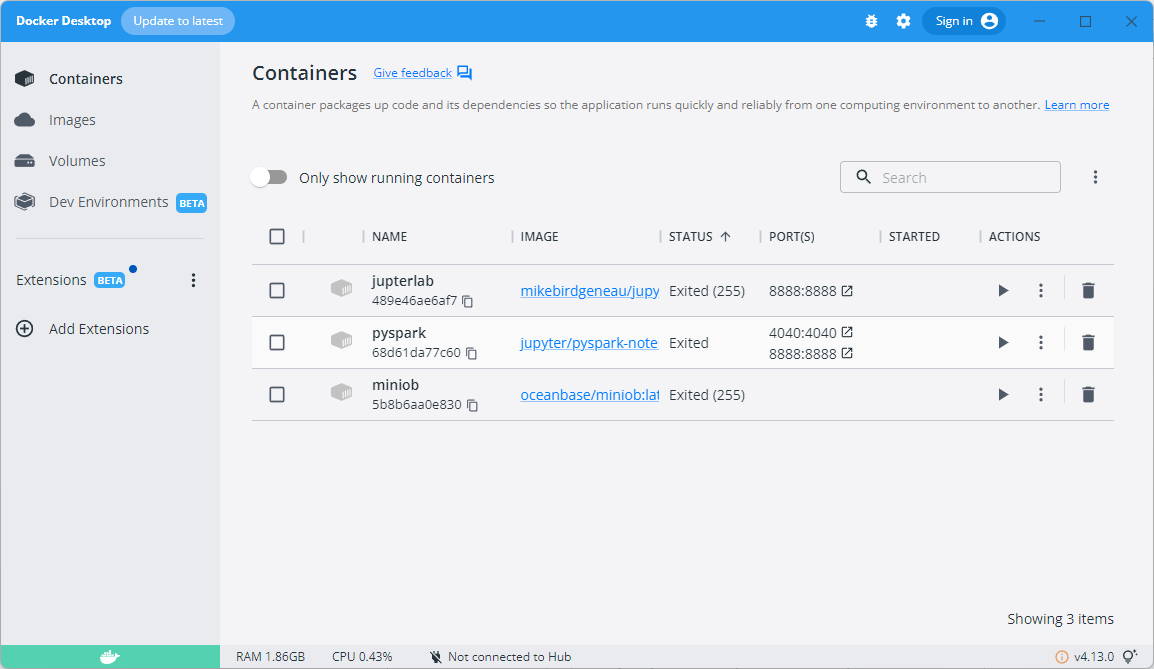Sort by the NAME column header
Screen dimensions: 1154x669
[389, 236]
